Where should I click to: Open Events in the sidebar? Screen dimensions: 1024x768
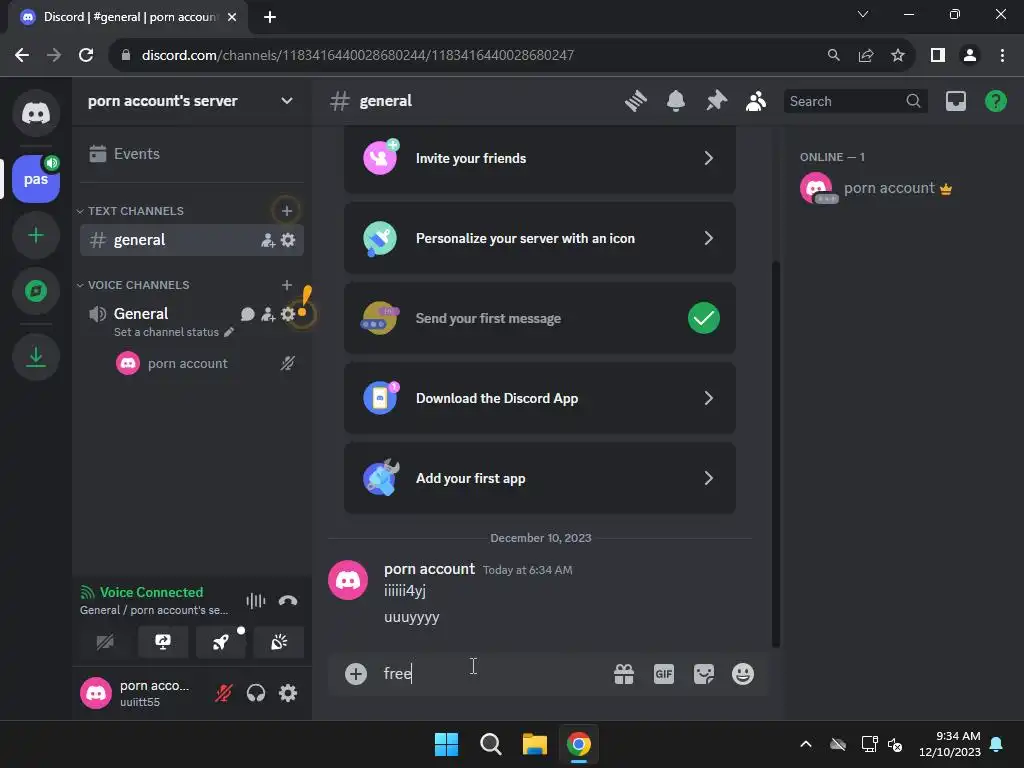point(192,153)
